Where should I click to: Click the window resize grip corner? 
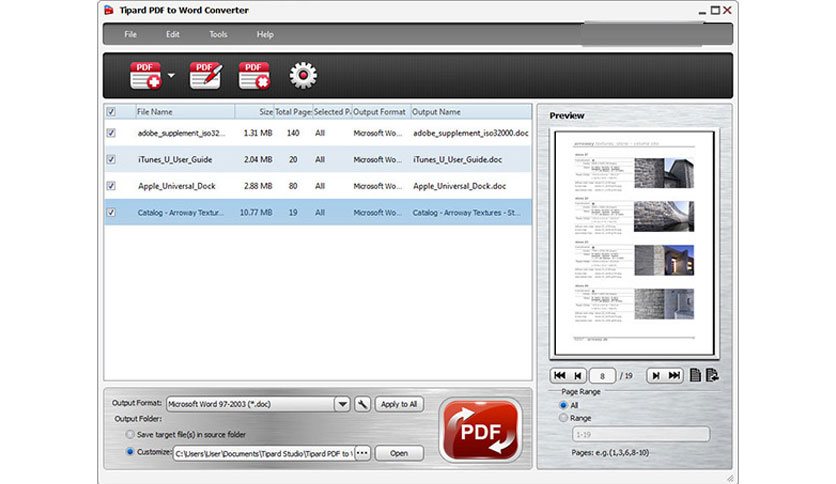pyautogui.click(x=730, y=478)
